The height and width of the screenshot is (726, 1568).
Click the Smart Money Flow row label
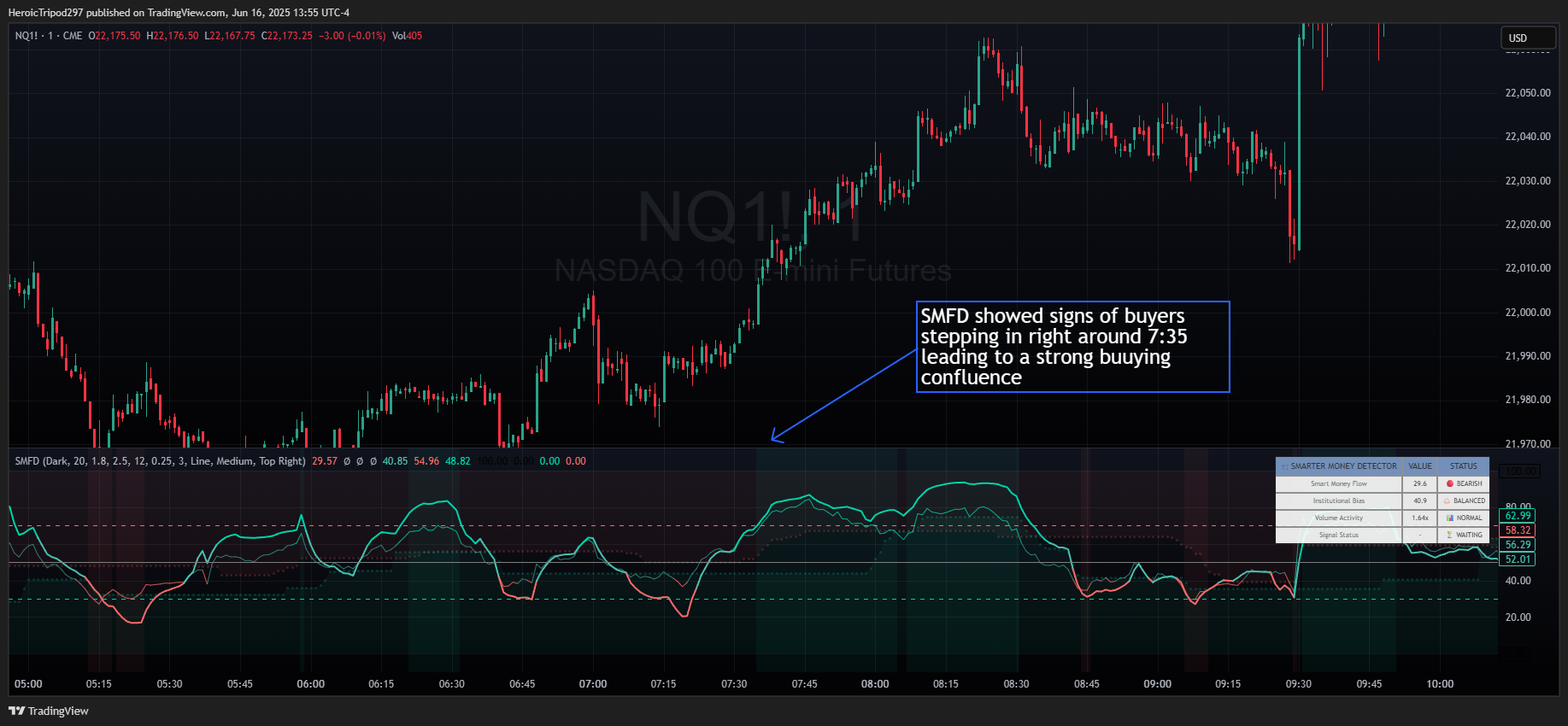(1339, 483)
